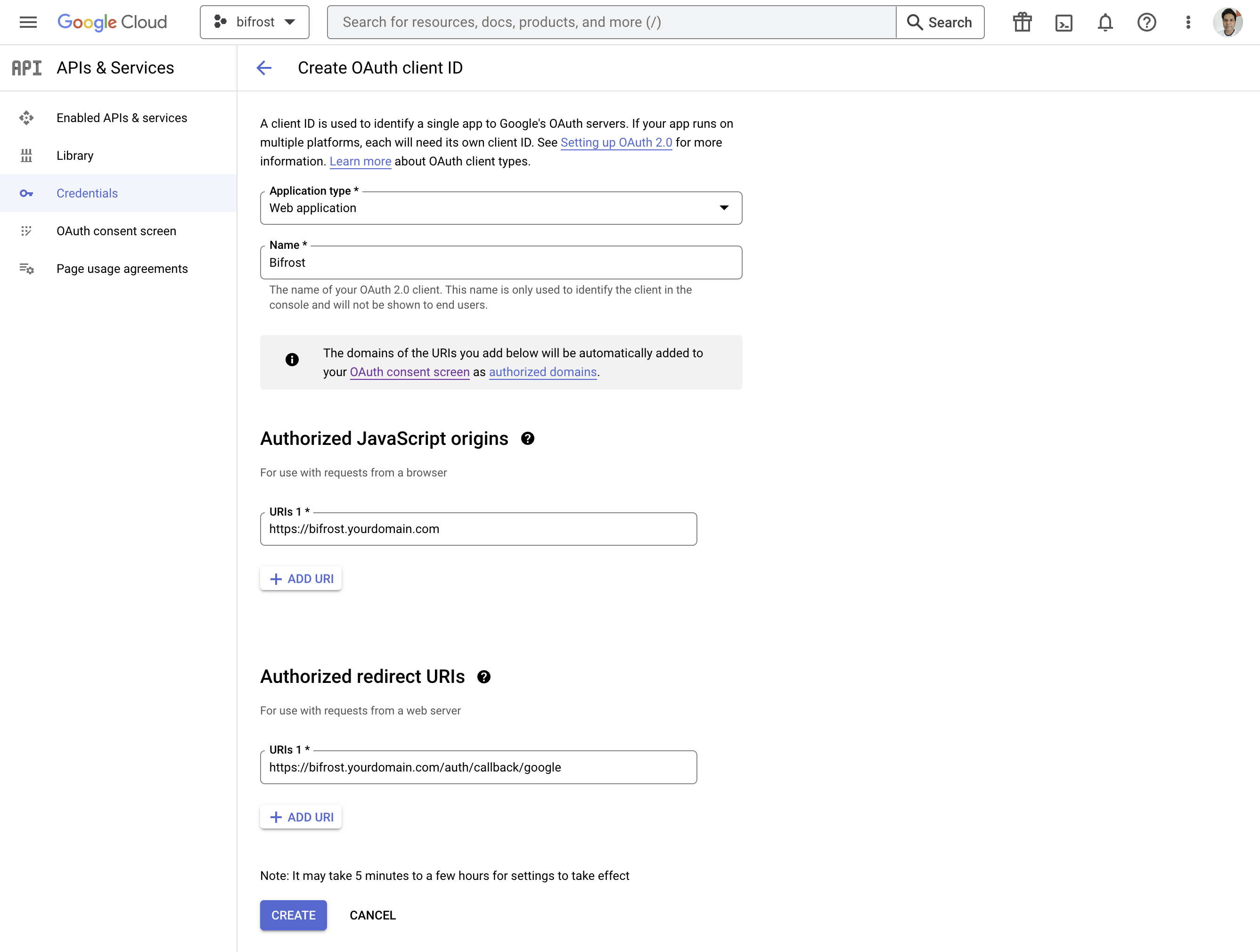Go to OAuth consent screen menu item

[x=116, y=231]
